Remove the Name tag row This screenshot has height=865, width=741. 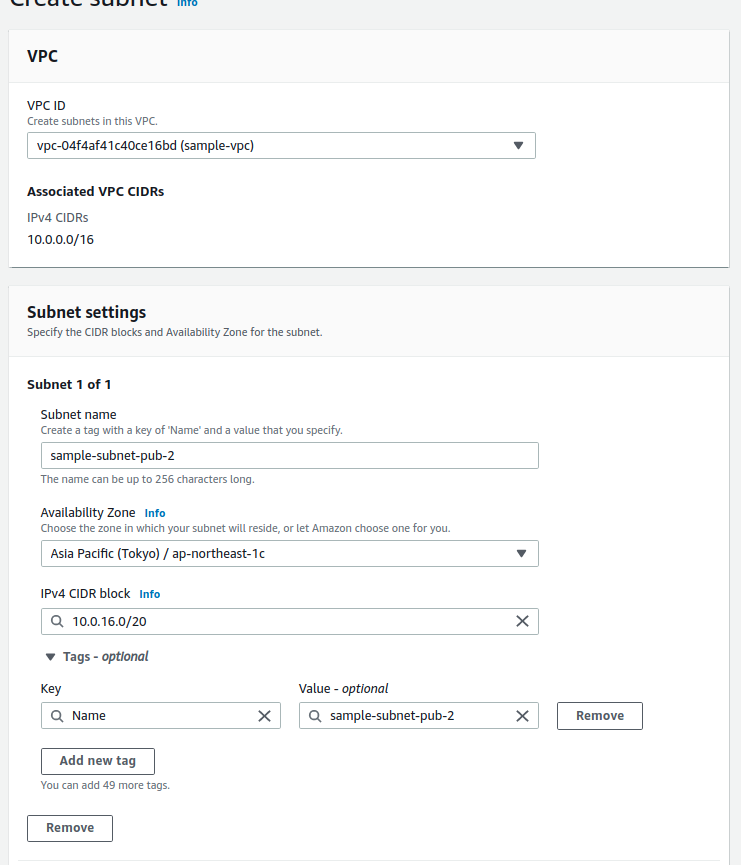coord(600,716)
